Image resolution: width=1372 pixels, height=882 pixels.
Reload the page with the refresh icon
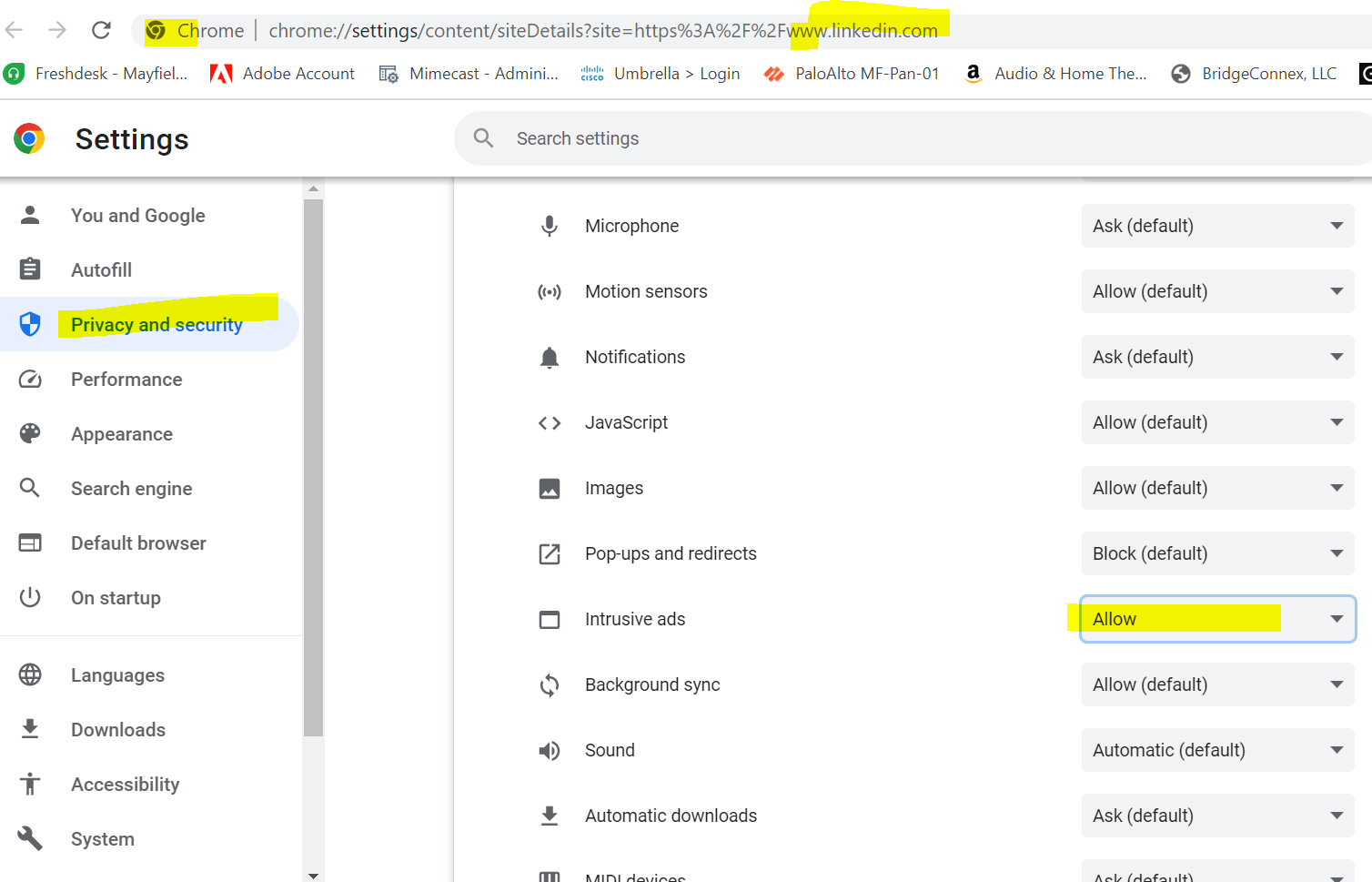(101, 30)
